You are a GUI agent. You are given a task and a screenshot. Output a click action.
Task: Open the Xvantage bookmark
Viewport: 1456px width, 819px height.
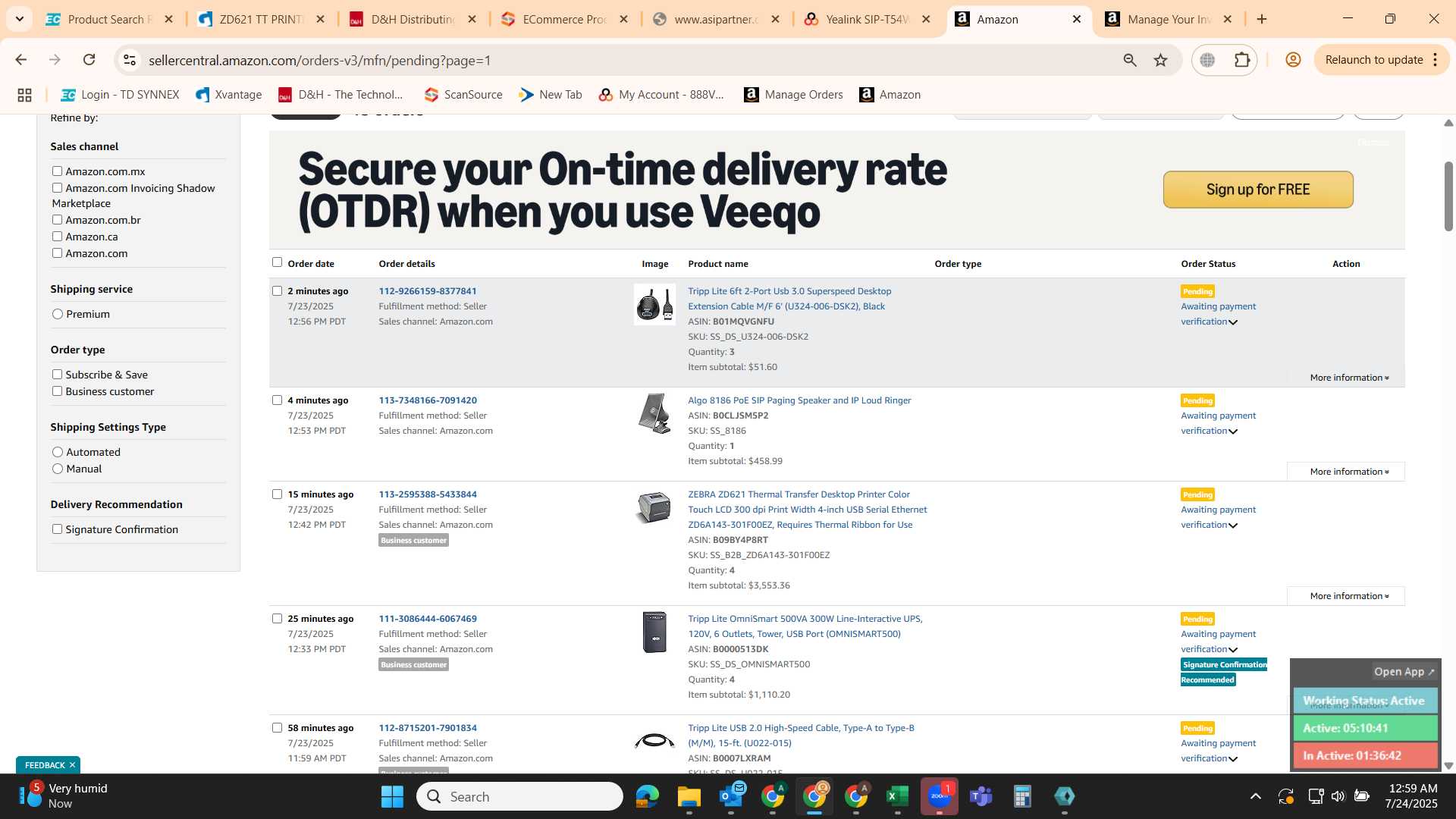229,95
